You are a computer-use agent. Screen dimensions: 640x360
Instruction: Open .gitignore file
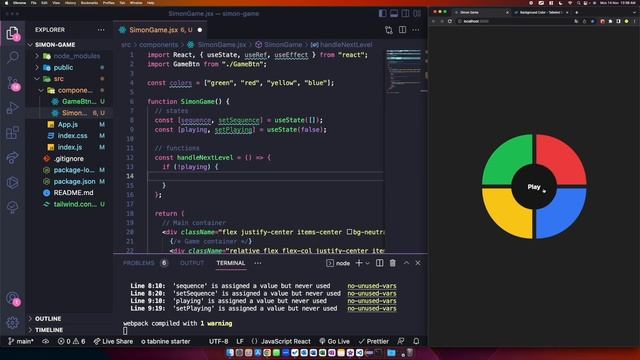(x=69, y=158)
